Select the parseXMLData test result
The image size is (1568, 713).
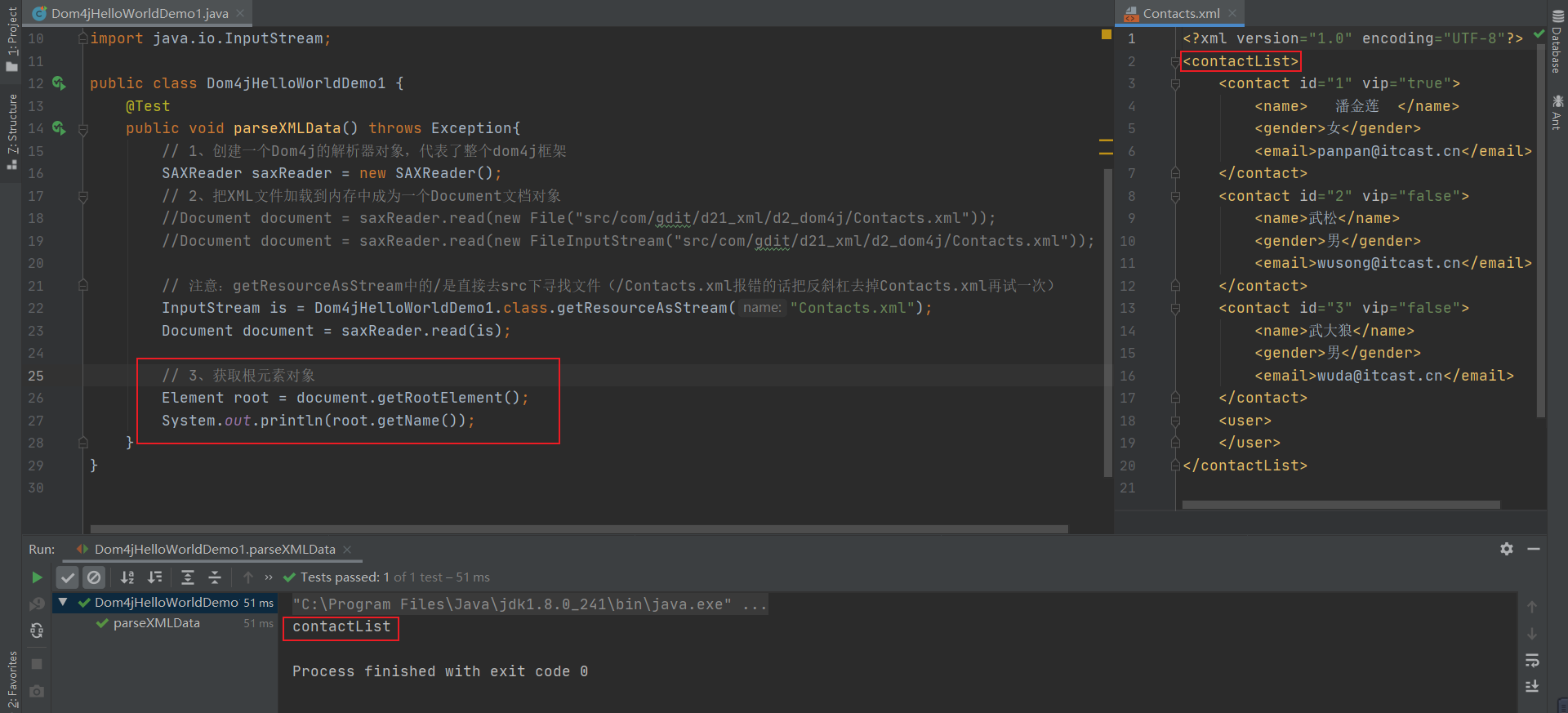(156, 623)
